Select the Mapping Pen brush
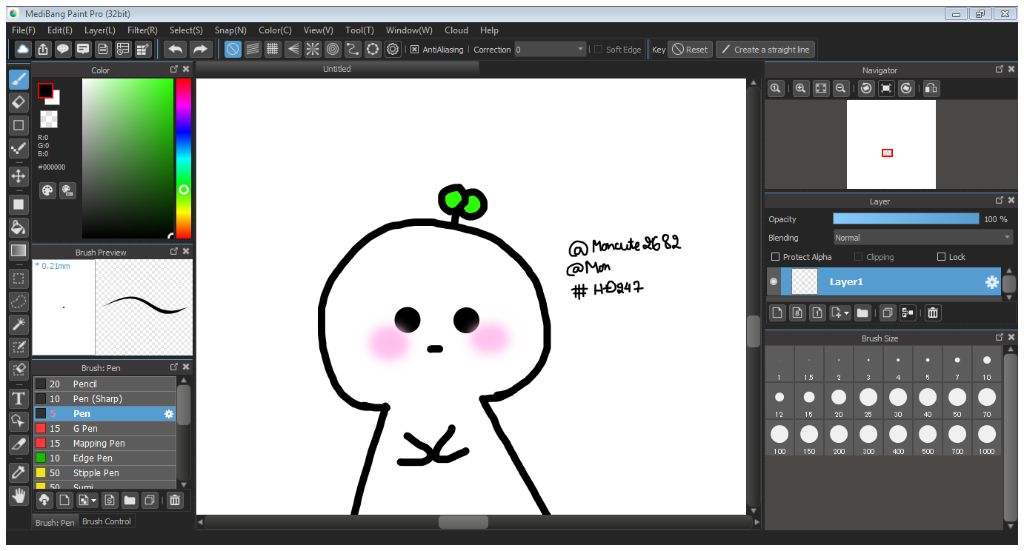The image size is (1024, 551). 104,444
